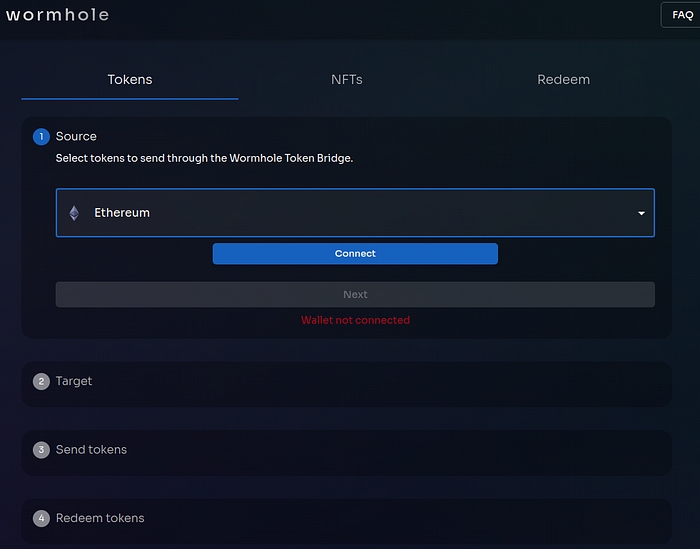Screen dimensions: 700x549
Task: Click the Wormhole Token Bridge description text
Action: click(x=204, y=158)
